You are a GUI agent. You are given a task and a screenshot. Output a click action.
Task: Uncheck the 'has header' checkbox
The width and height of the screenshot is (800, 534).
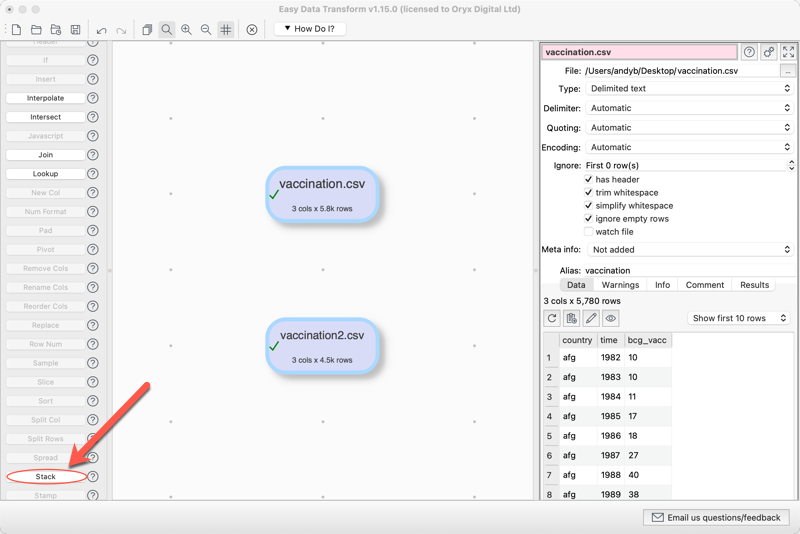[x=588, y=180]
